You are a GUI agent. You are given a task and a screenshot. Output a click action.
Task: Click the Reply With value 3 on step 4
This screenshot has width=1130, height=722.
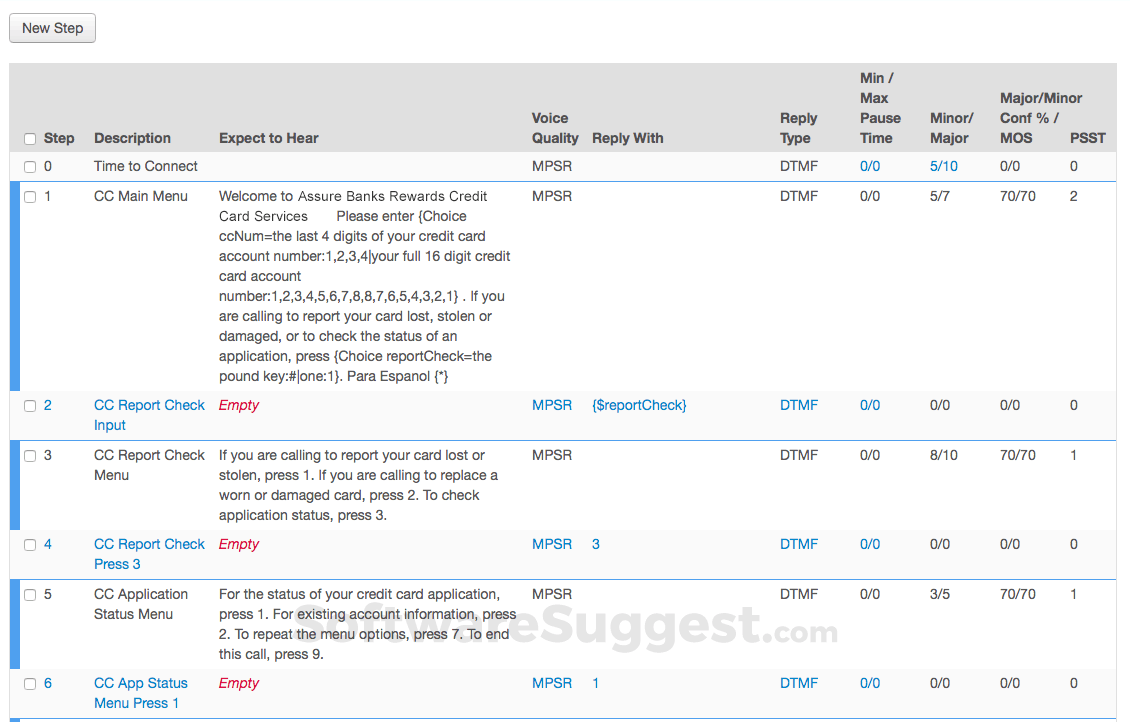tap(595, 543)
